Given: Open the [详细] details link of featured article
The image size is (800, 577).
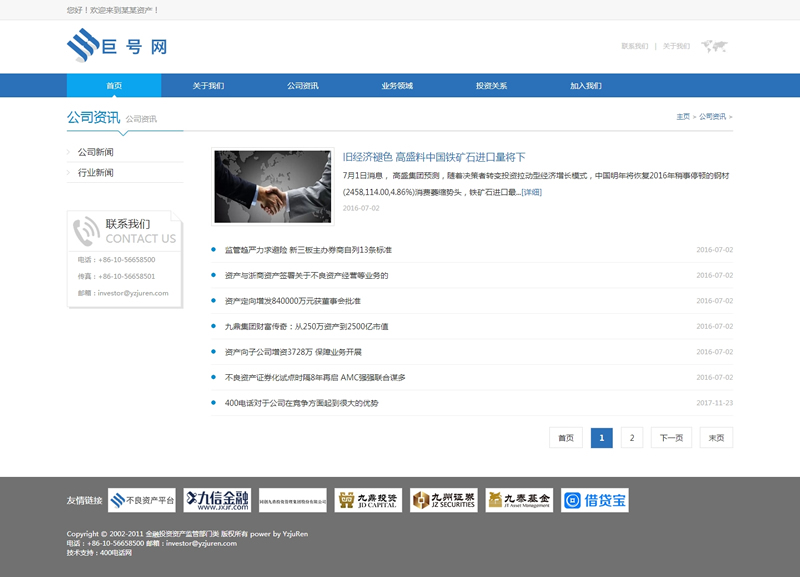Looking at the screenshot, I should click(x=531, y=192).
